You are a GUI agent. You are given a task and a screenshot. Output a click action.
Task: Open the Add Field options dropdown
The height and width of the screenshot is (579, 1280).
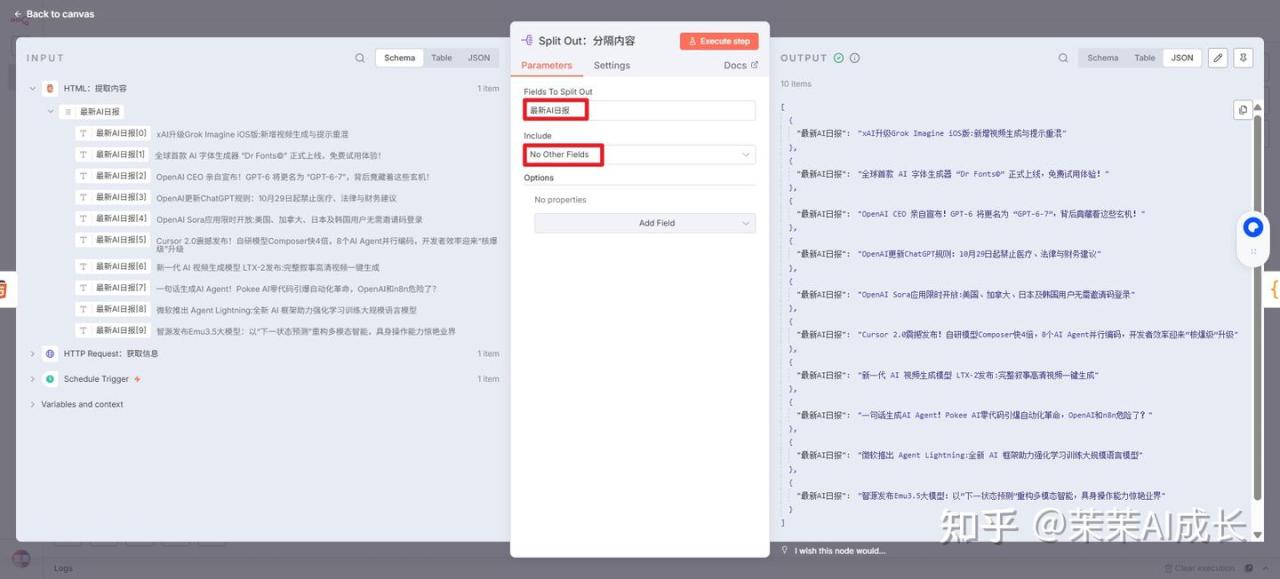tap(644, 223)
